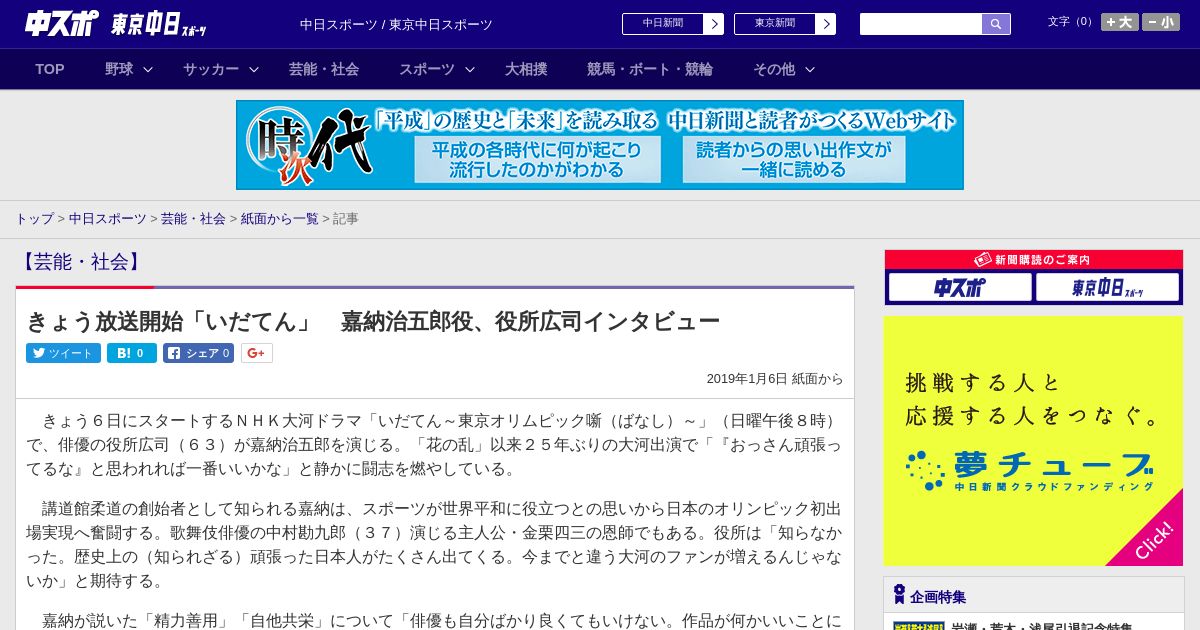Decrease text size with 小 button
Image resolution: width=1200 pixels, height=630 pixels.
pos(1161,22)
